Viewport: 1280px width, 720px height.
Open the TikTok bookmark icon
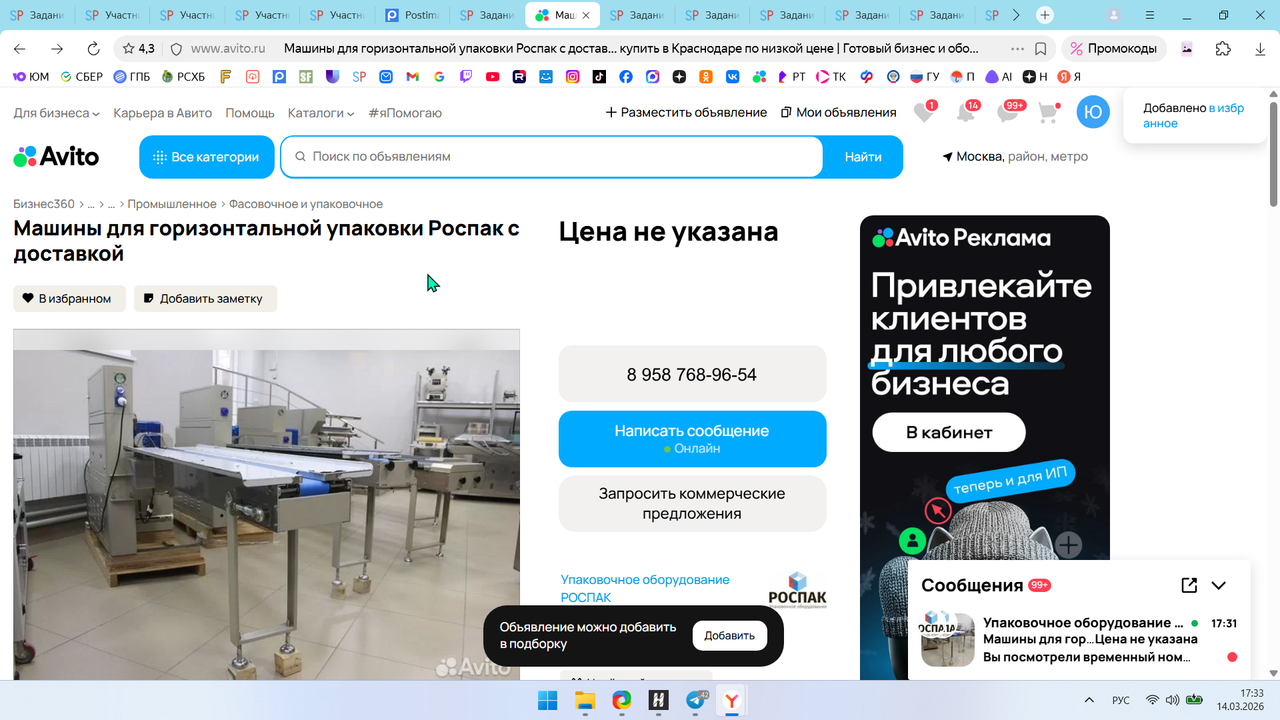tap(599, 76)
